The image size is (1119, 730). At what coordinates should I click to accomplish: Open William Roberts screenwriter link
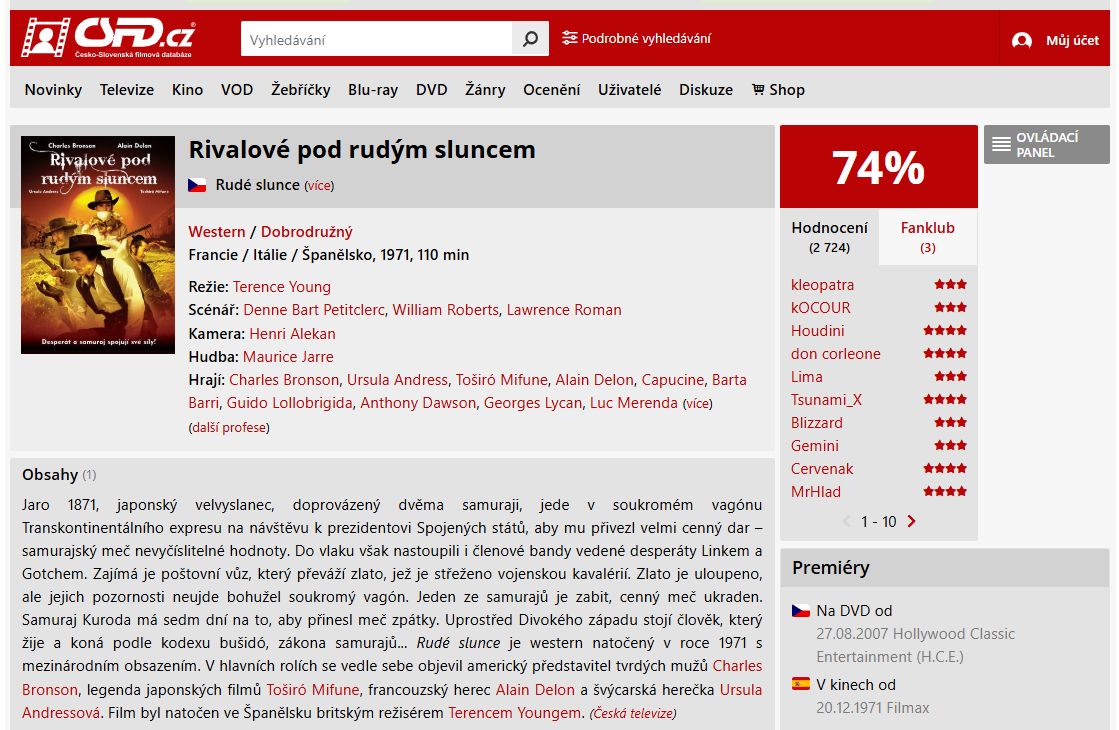tap(445, 310)
